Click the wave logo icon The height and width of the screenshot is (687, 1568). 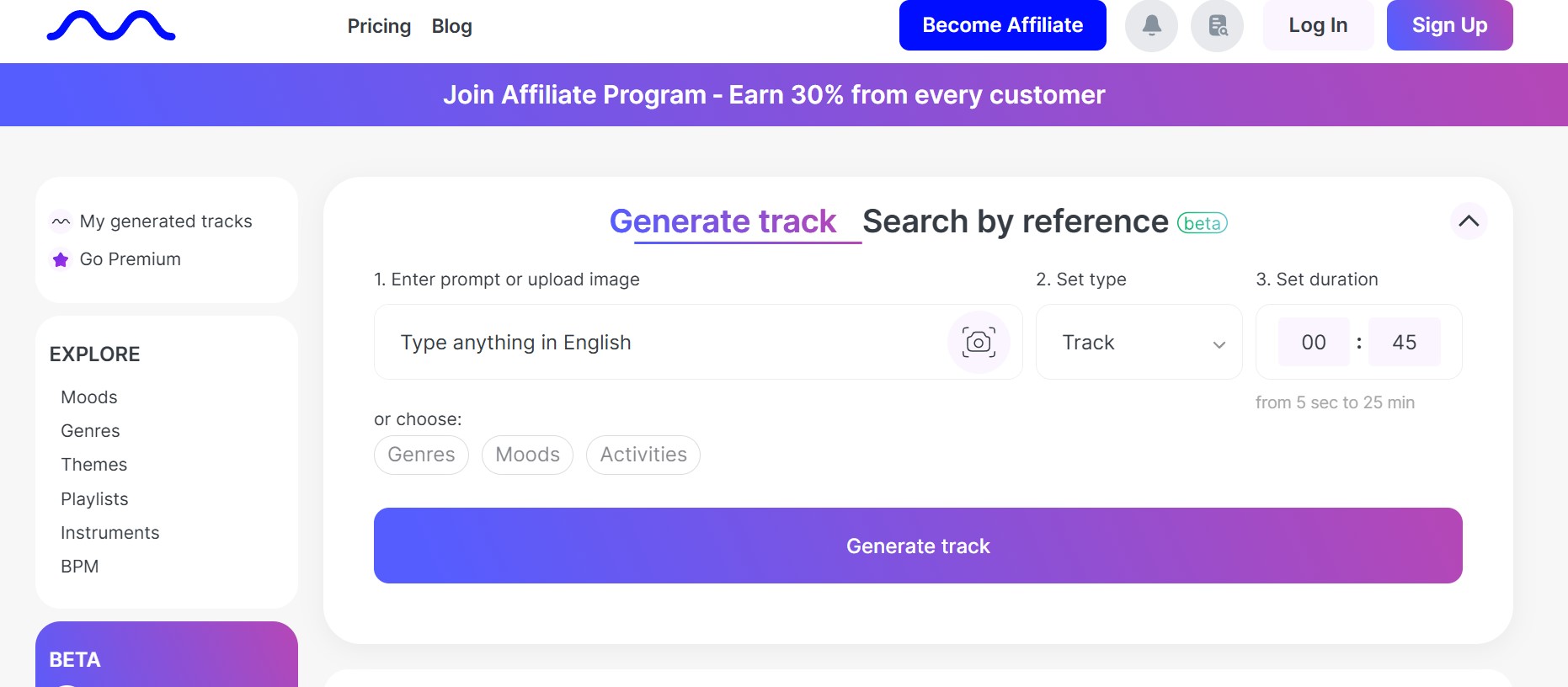(x=111, y=26)
